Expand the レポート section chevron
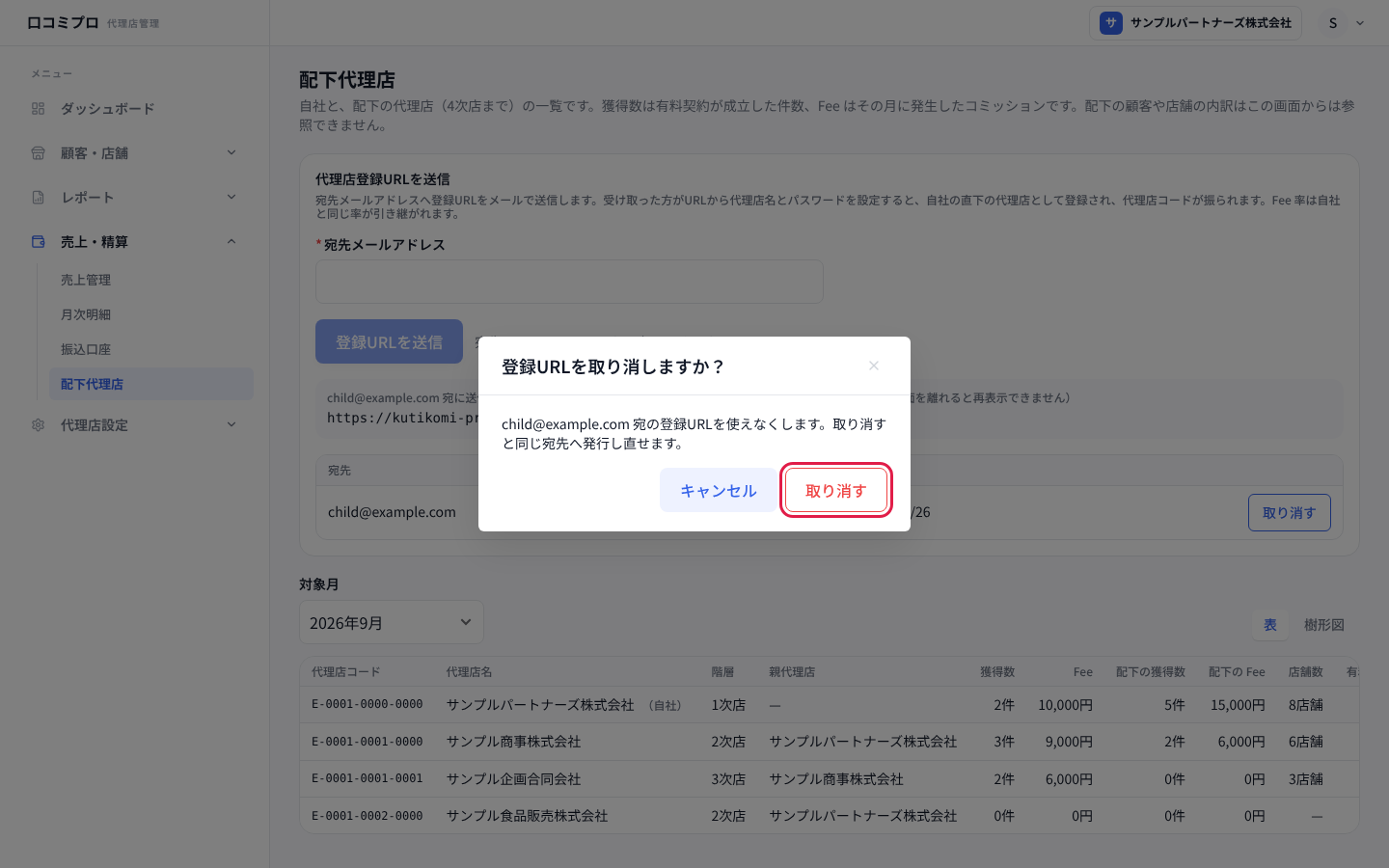The width and height of the screenshot is (1389, 868). point(231,197)
